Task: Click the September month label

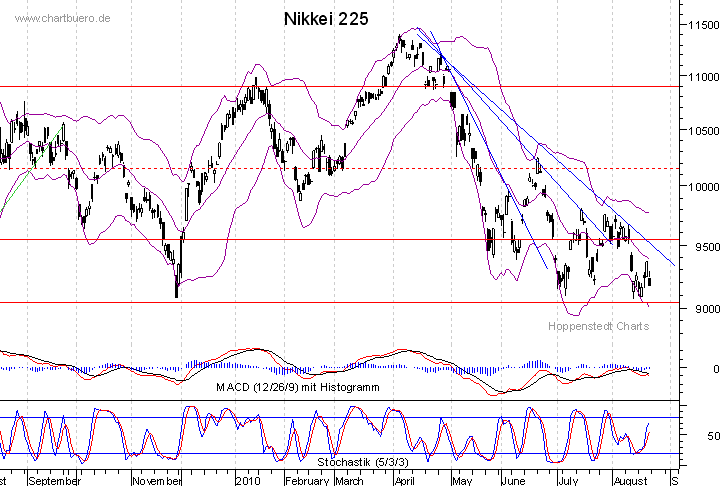Action: pos(54,481)
